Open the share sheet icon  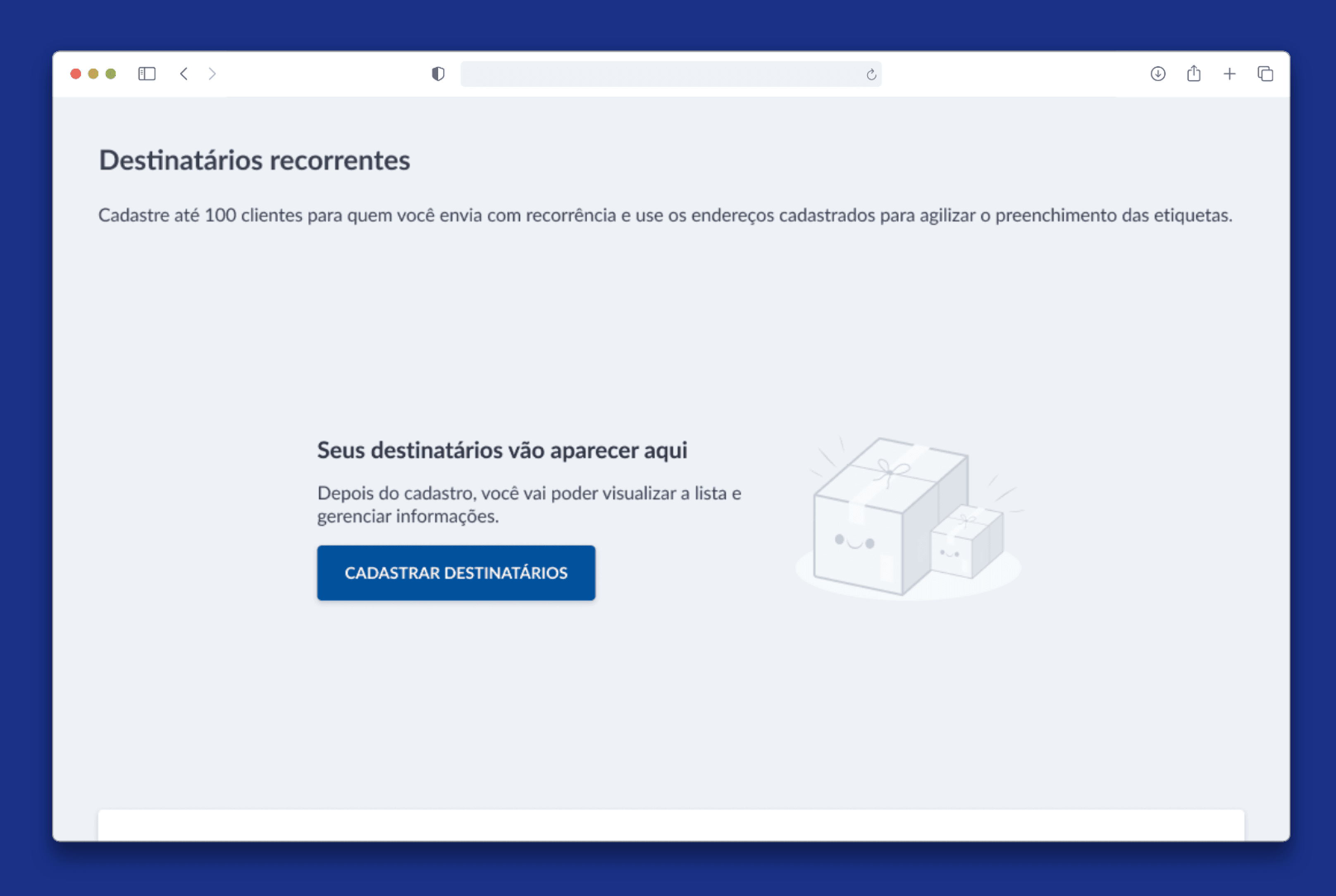tap(1194, 74)
